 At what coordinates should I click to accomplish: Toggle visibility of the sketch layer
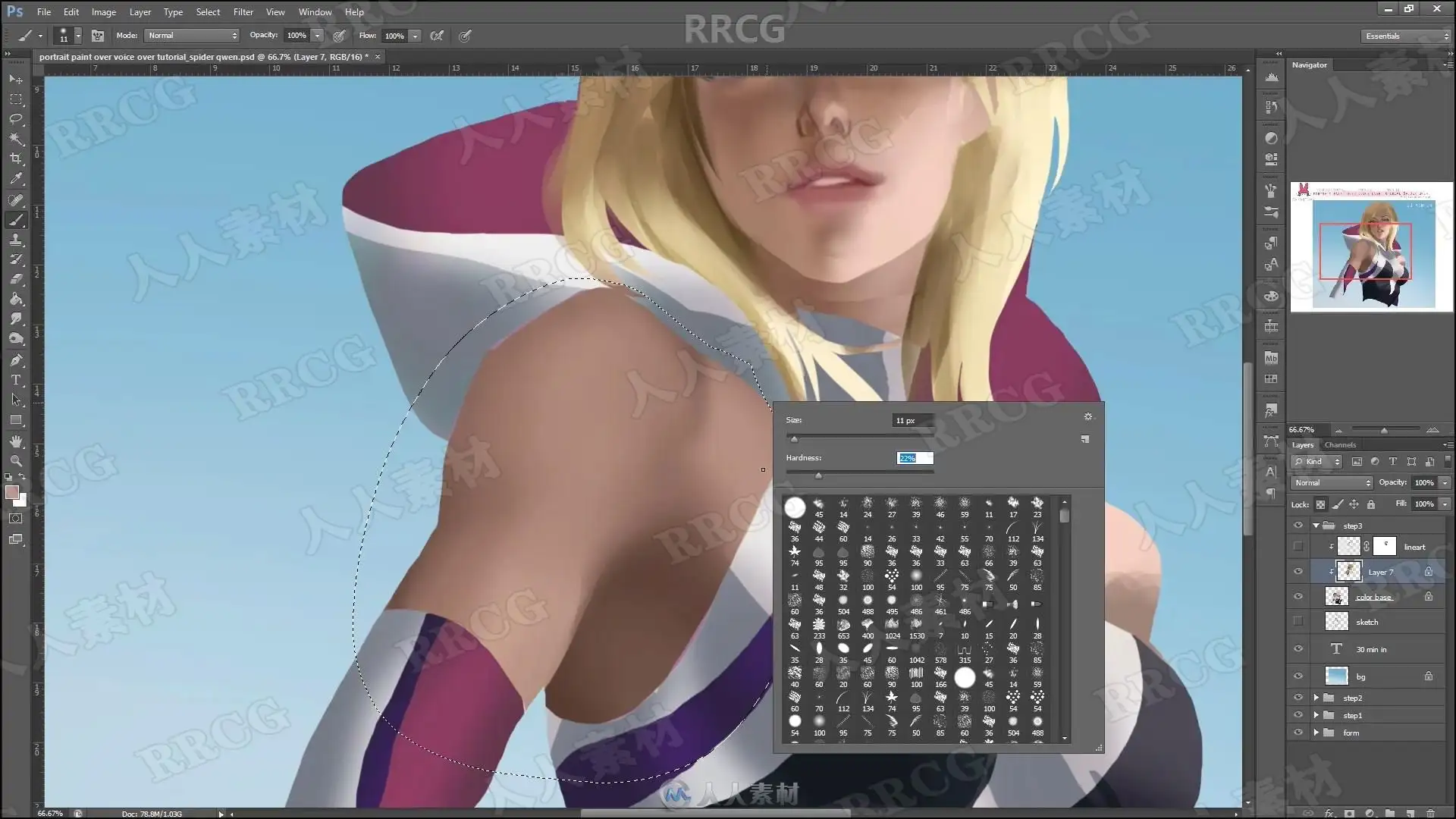[1298, 622]
